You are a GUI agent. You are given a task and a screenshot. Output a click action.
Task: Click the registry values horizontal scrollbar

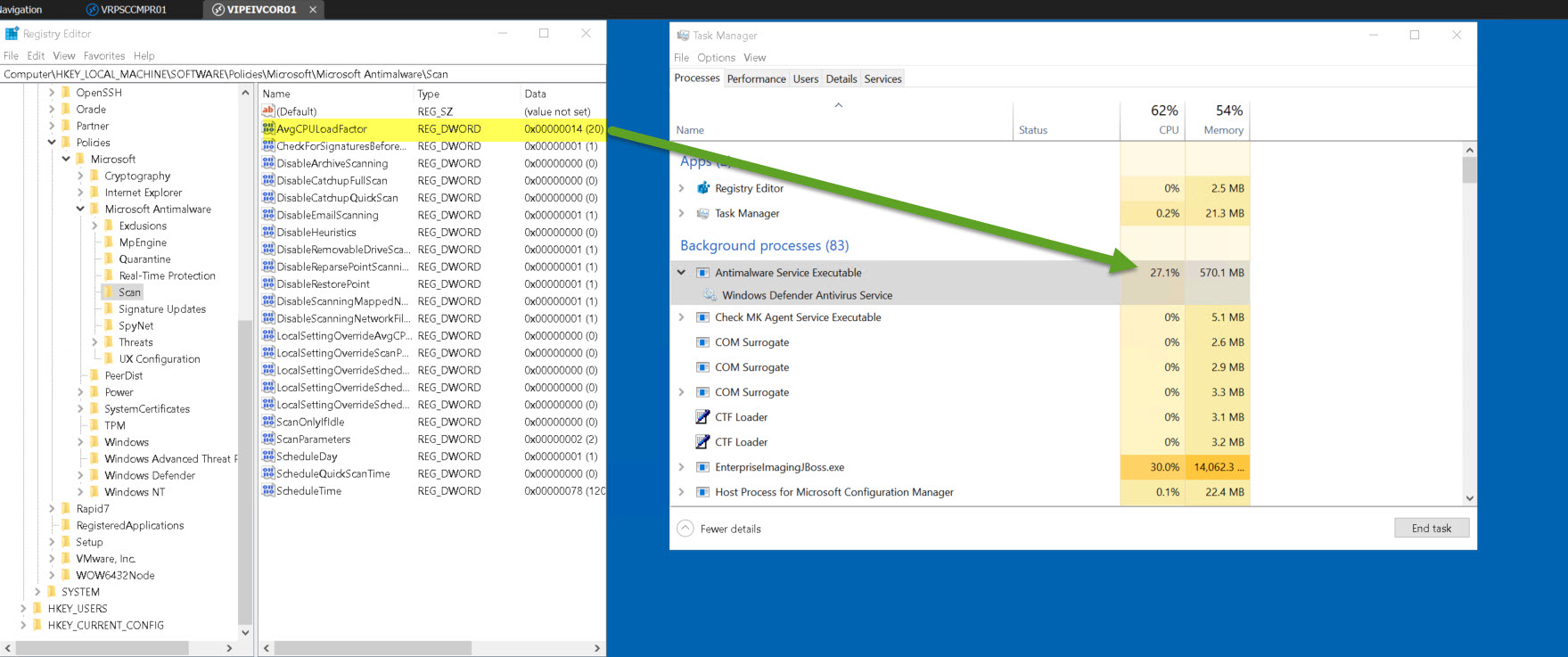(x=372, y=648)
